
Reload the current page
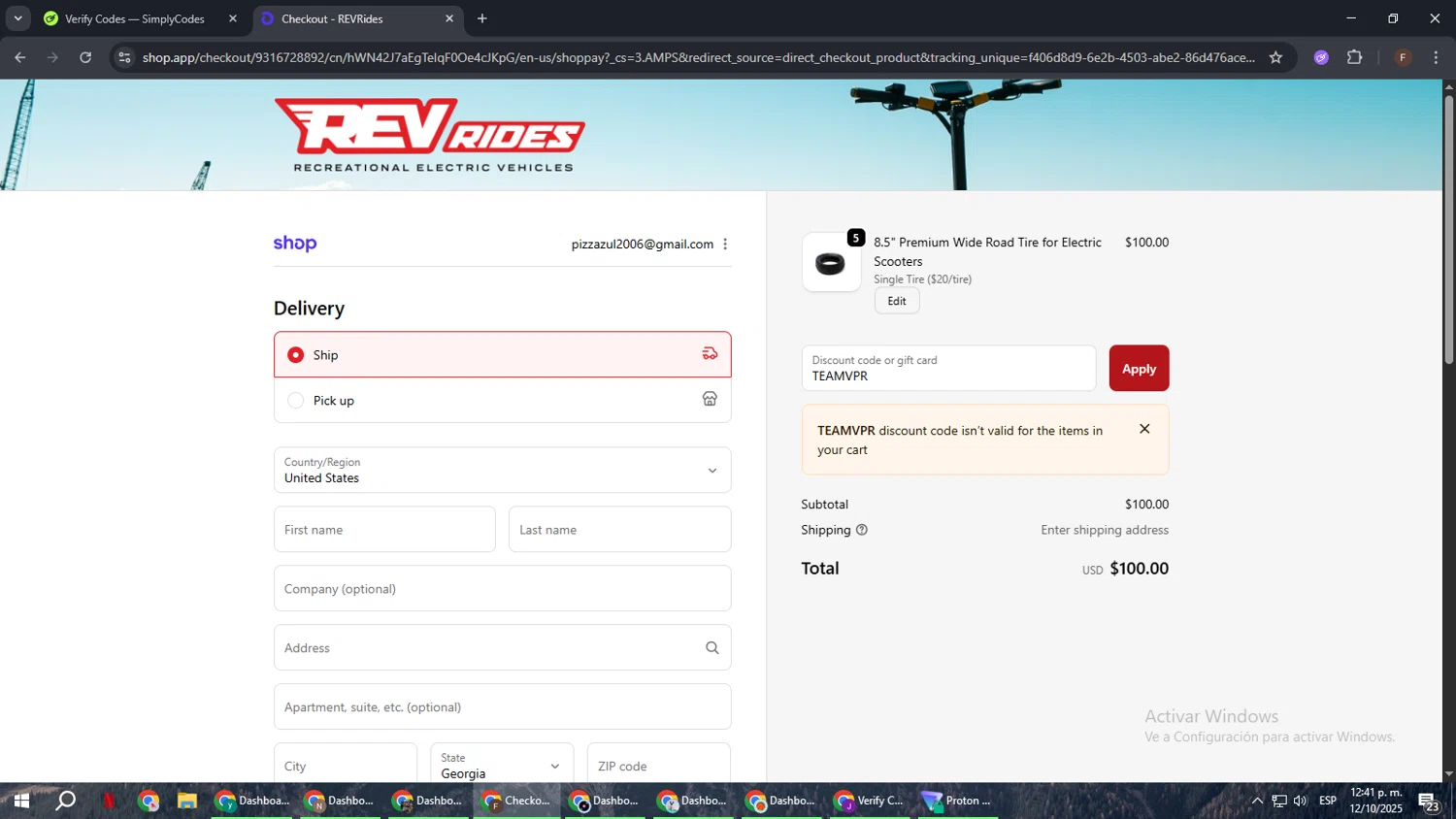(x=85, y=57)
